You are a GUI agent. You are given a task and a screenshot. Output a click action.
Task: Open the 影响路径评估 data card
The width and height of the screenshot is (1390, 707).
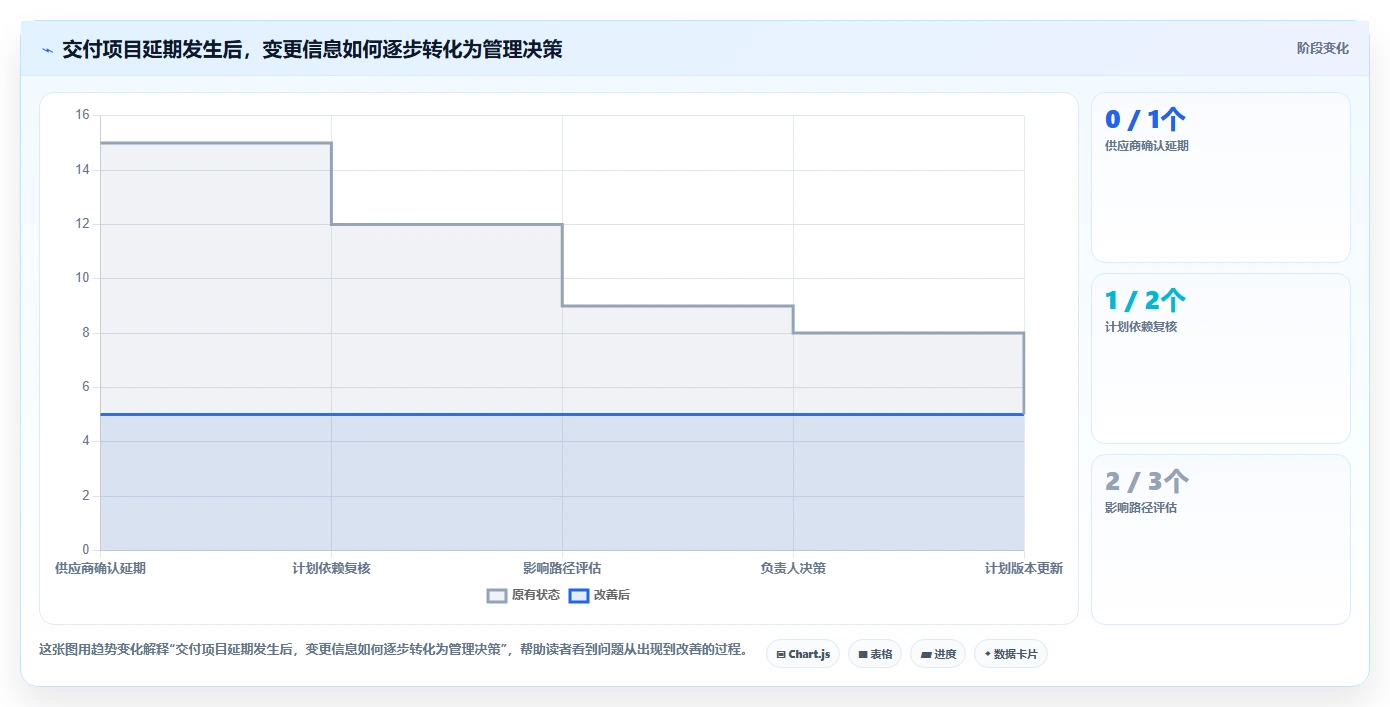pos(1220,540)
